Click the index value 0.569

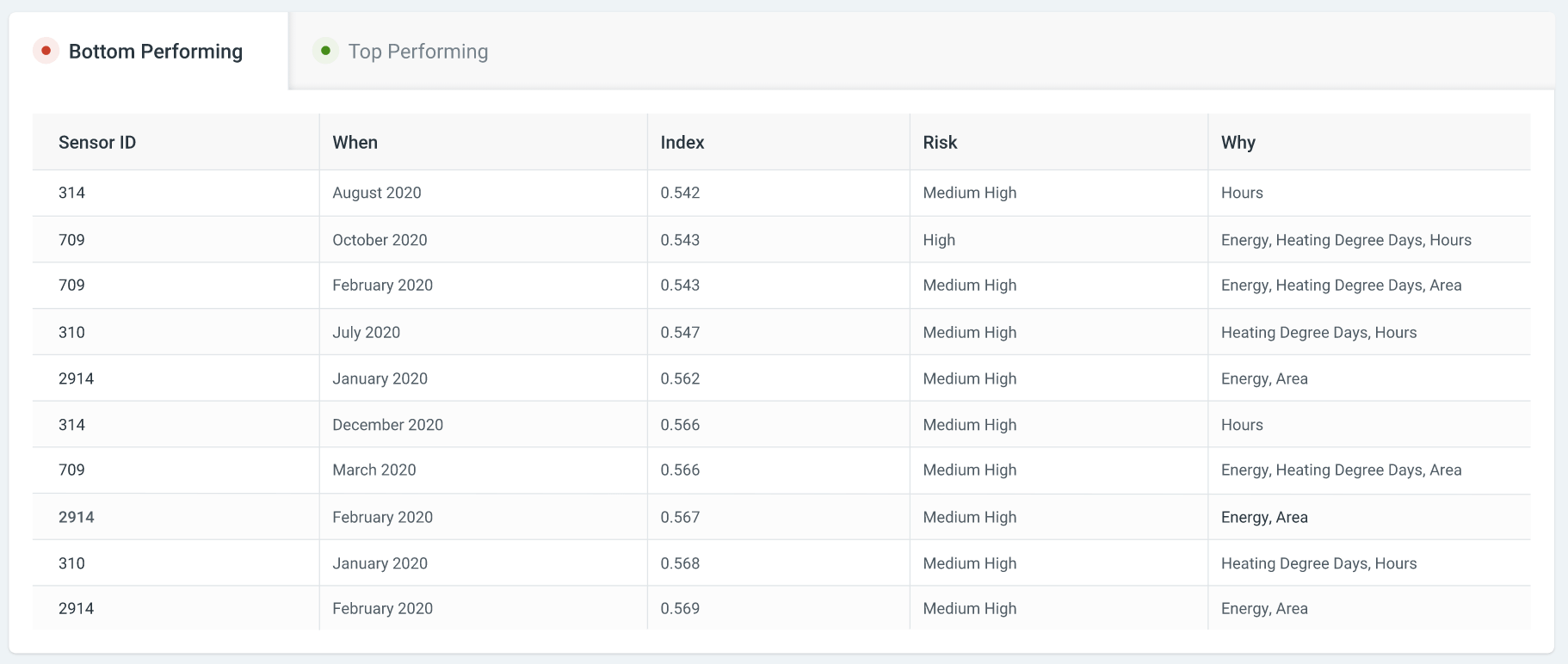pyautogui.click(x=680, y=609)
